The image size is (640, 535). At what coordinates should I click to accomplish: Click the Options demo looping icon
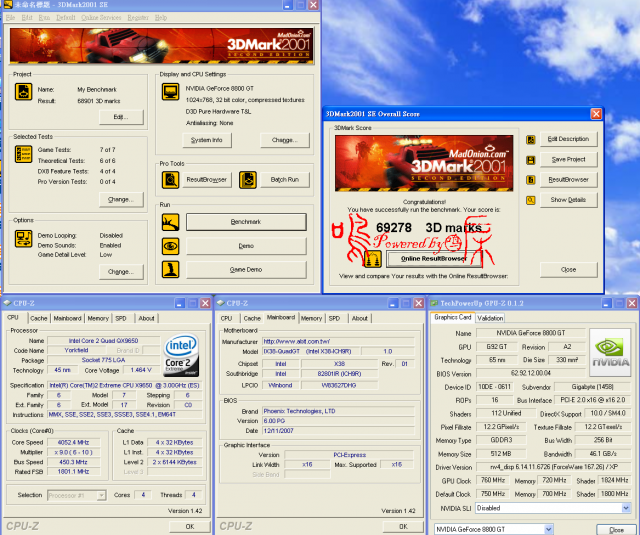[x=23, y=239]
